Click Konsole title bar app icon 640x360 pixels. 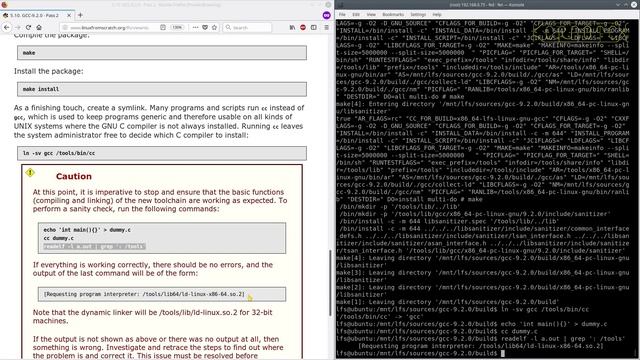[x=340, y=4]
